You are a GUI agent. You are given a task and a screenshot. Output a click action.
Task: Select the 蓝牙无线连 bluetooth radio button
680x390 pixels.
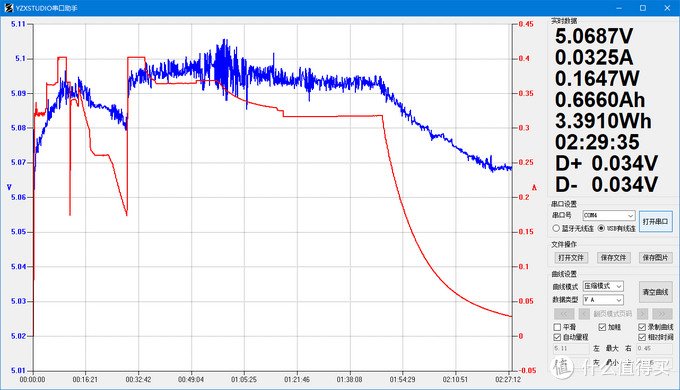coord(556,228)
